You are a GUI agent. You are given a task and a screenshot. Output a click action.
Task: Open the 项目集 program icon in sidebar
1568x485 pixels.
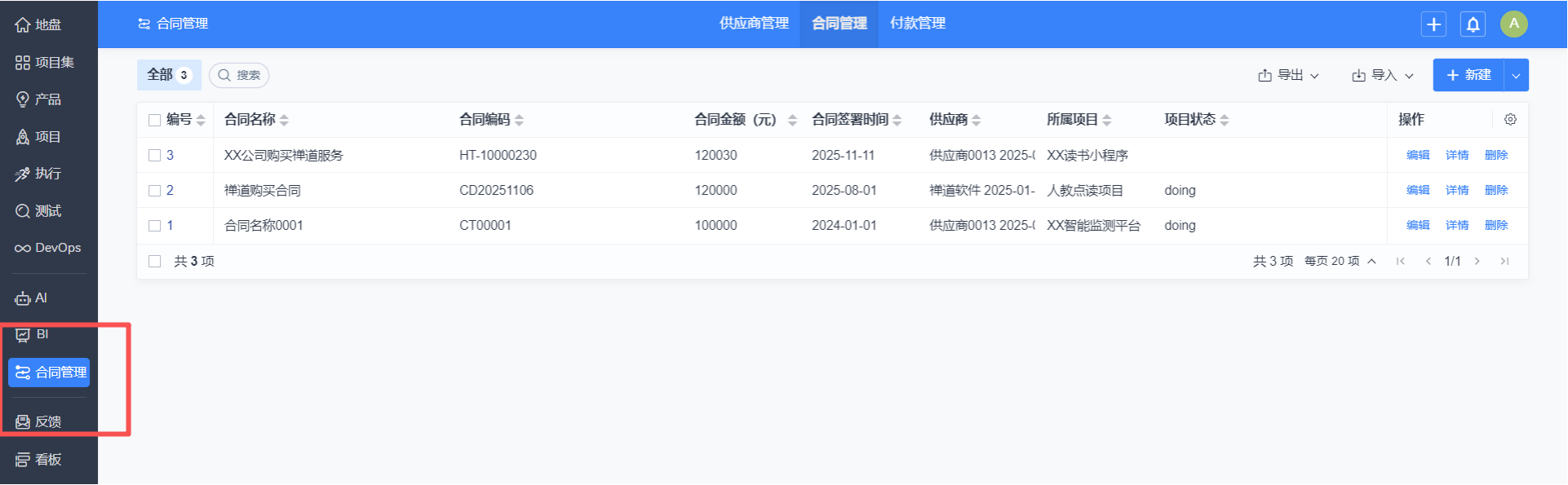coord(23,63)
